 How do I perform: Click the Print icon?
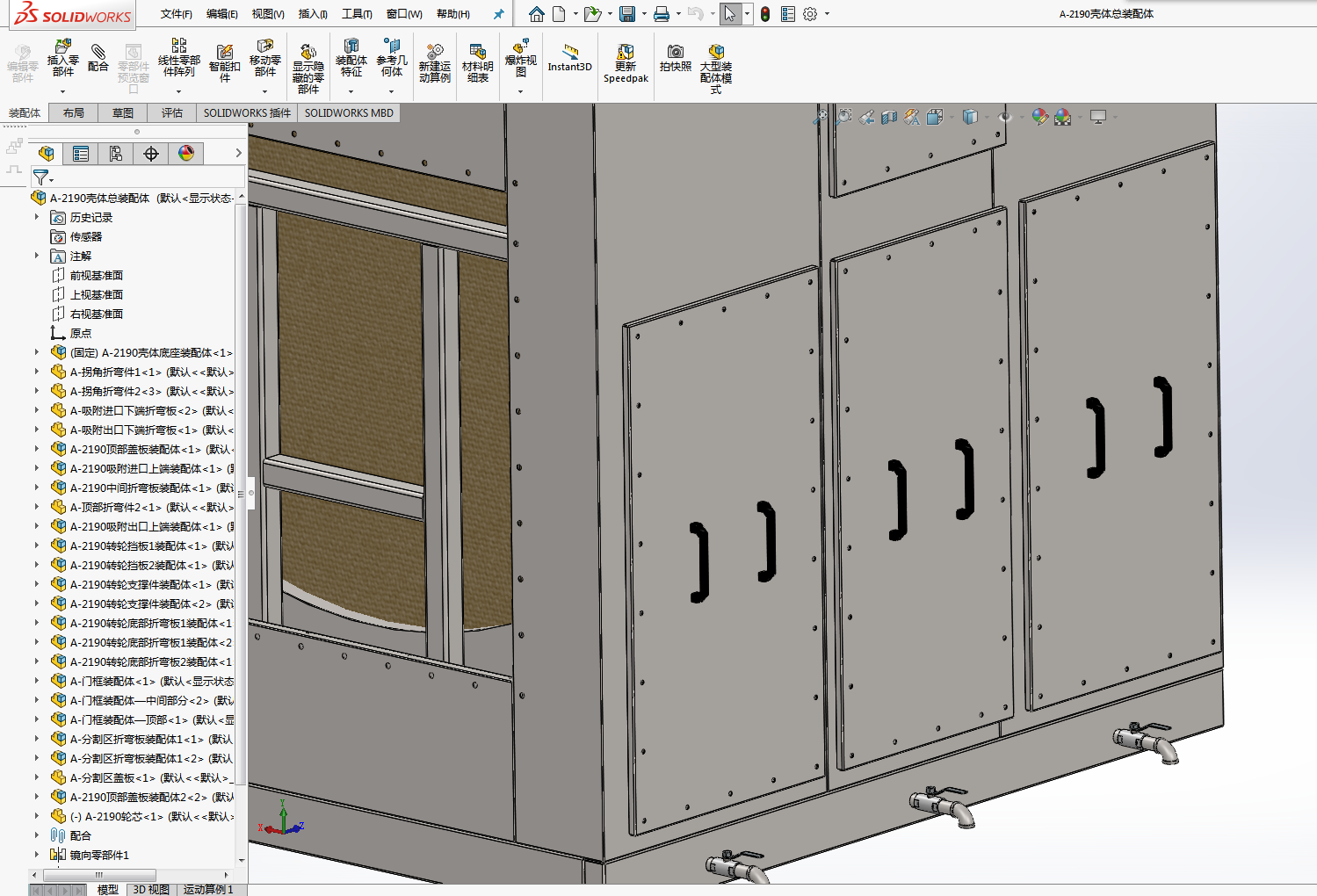tap(662, 14)
